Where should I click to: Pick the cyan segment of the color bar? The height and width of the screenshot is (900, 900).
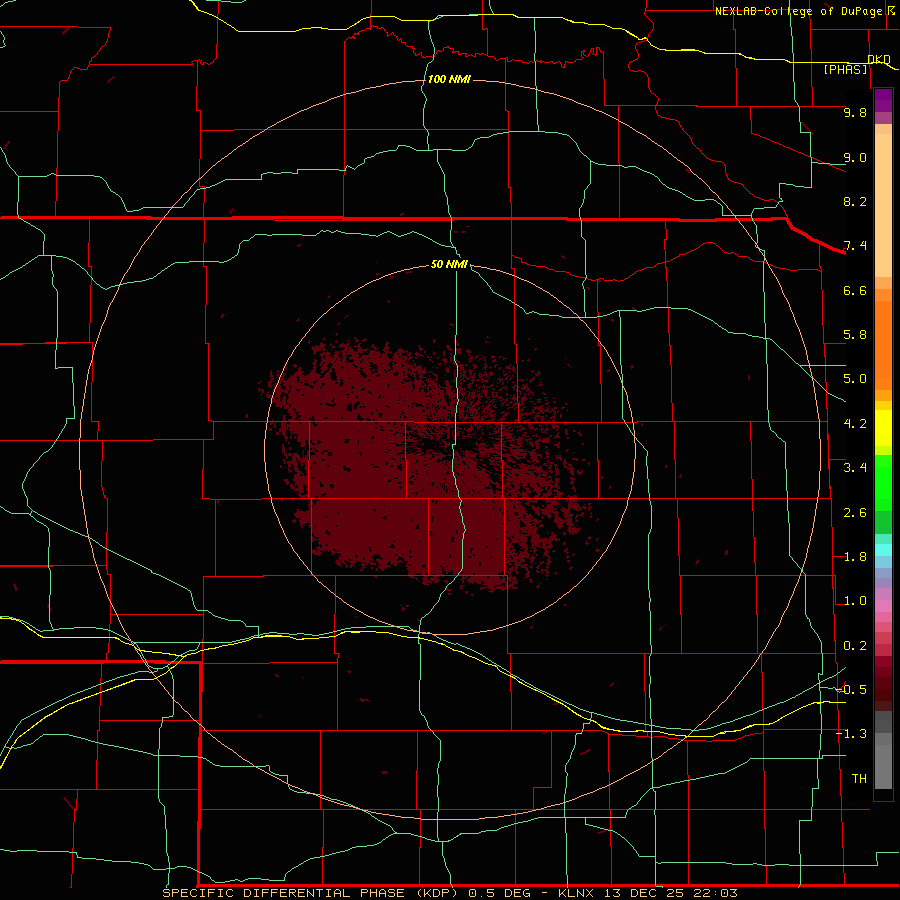883,550
